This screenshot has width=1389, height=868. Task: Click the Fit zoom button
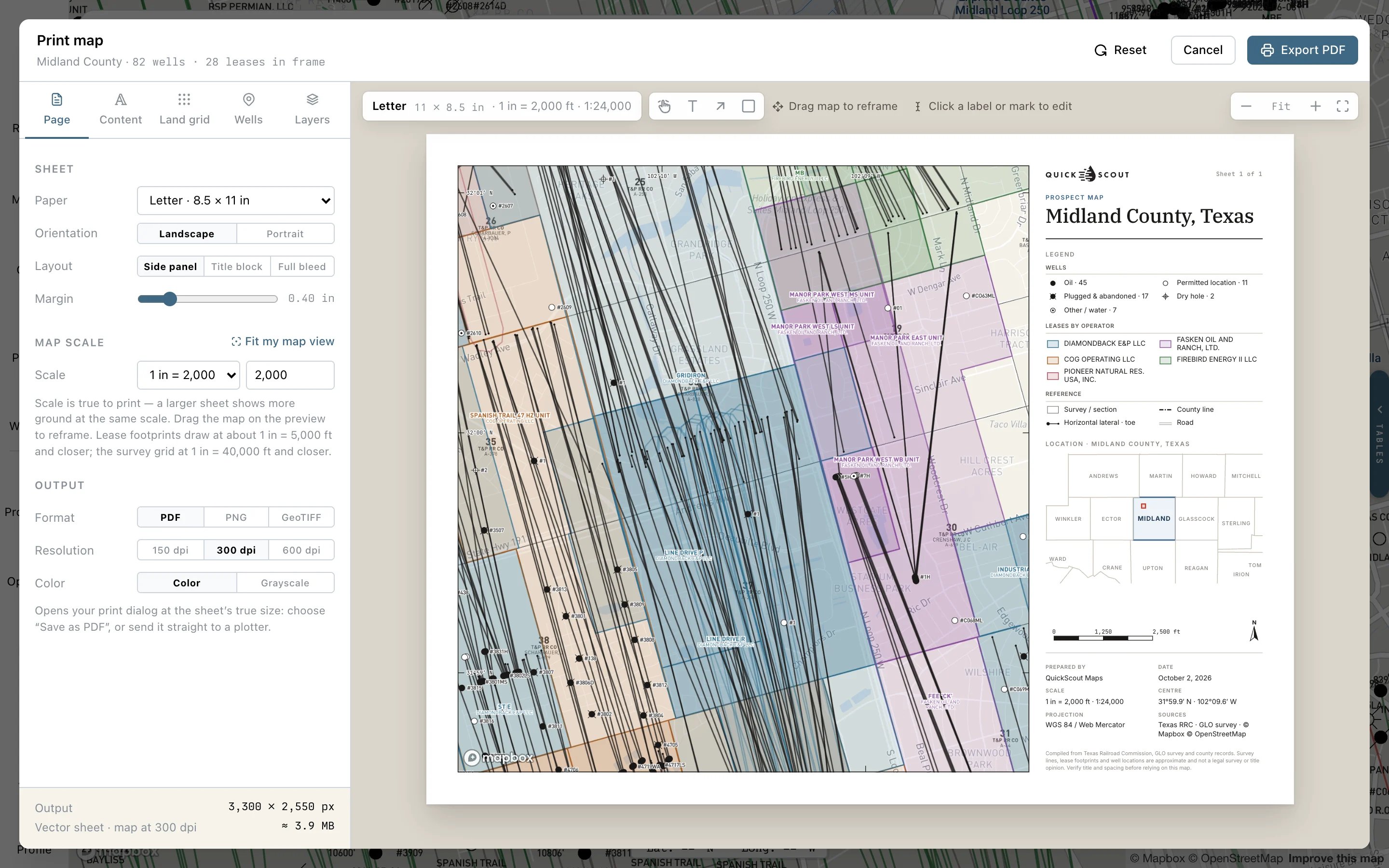[x=1280, y=106]
